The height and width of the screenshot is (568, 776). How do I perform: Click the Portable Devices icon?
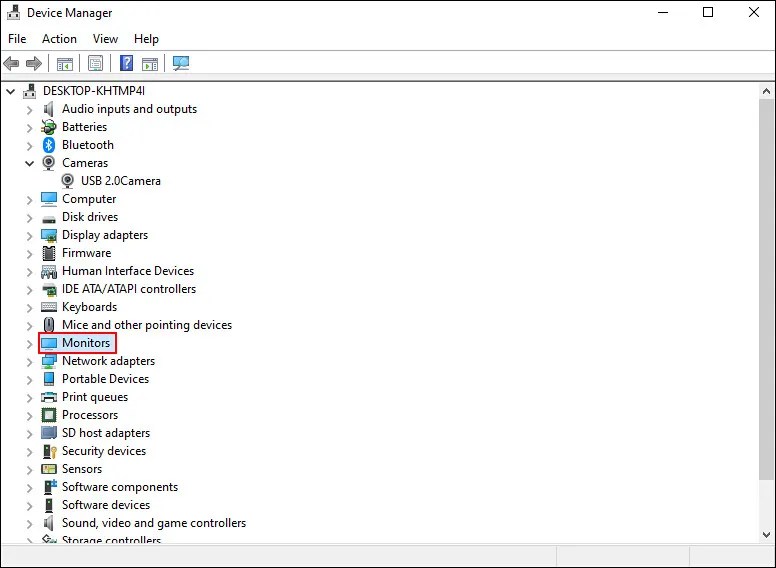coord(48,379)
